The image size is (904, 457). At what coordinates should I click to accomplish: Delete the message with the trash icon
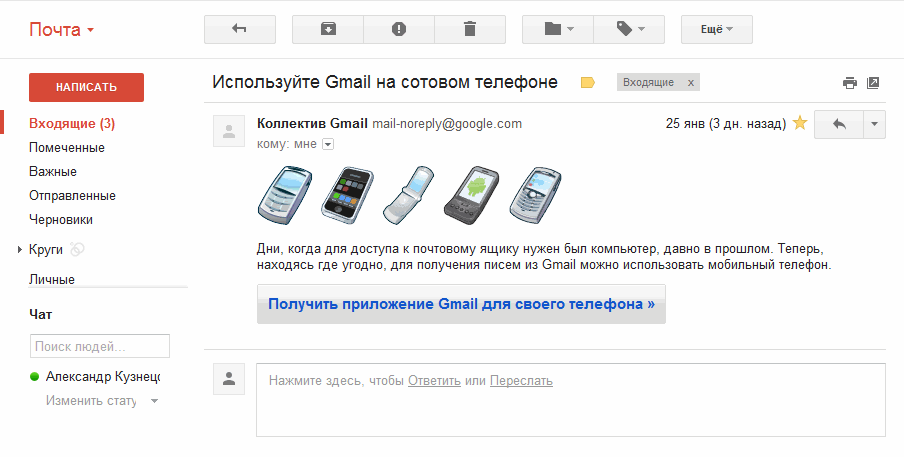[470, 29]
